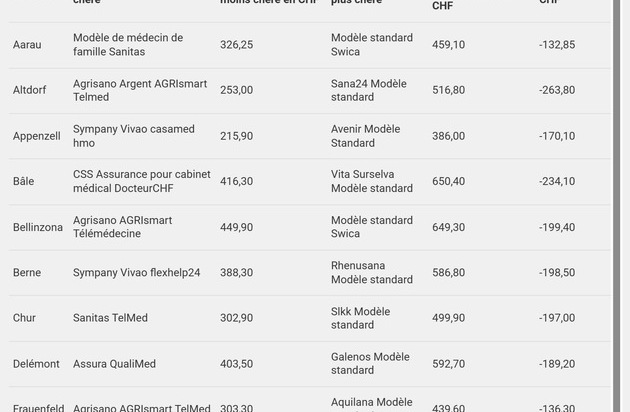630x412 pixels.
Task: Select "Agrisano Argent AGRIsmart Telmed" cell
Action: (x=140, y=90)
